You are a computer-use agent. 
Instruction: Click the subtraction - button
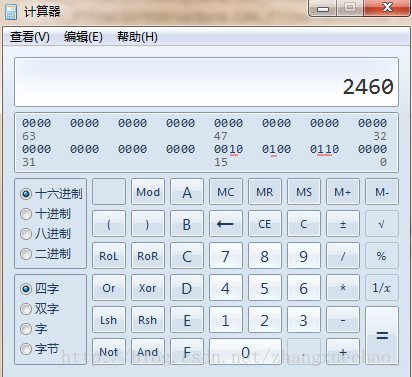pos(343,320)
